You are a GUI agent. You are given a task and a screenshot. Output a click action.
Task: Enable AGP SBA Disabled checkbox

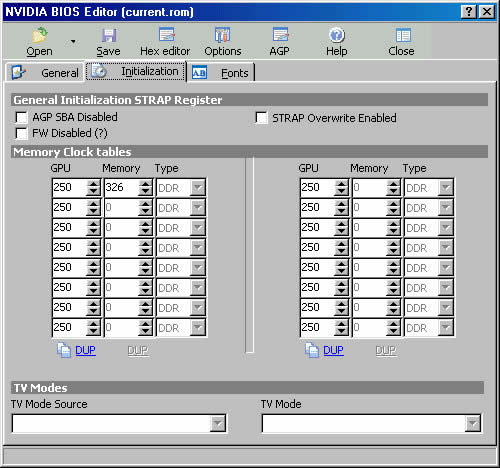(21, 117)
